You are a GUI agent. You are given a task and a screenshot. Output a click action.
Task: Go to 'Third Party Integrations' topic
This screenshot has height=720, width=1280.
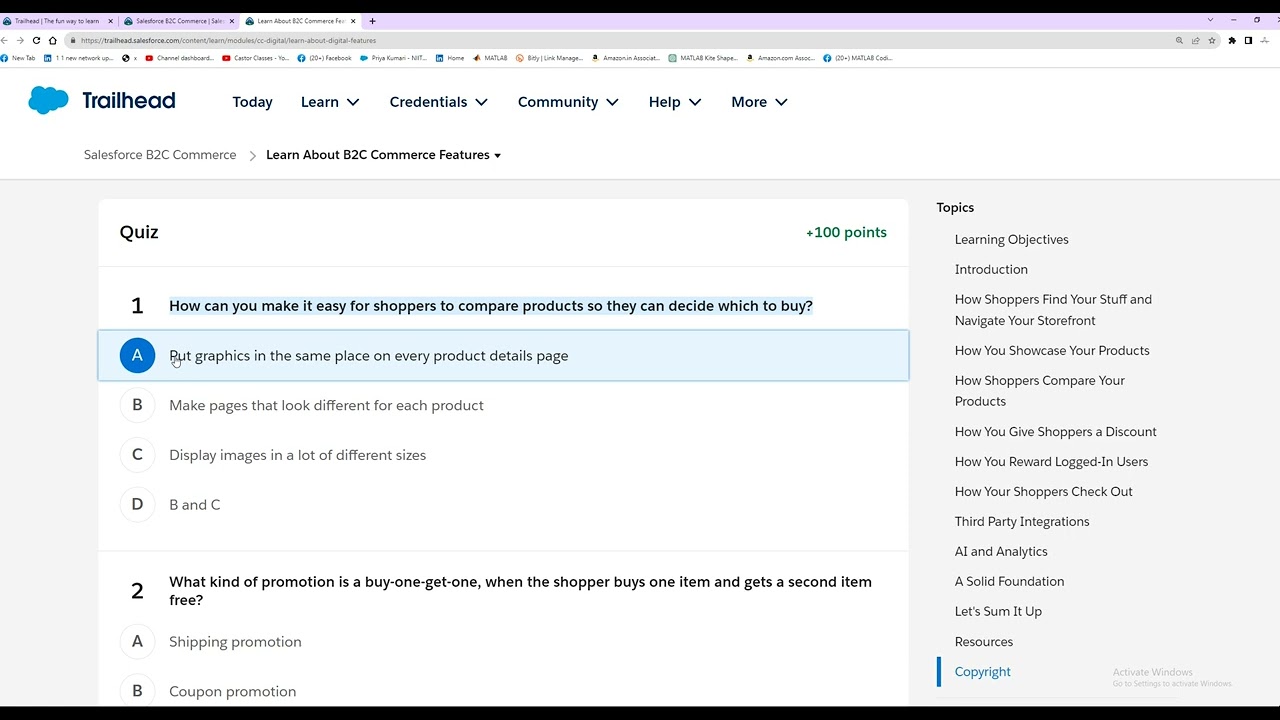pos(1022,521)
